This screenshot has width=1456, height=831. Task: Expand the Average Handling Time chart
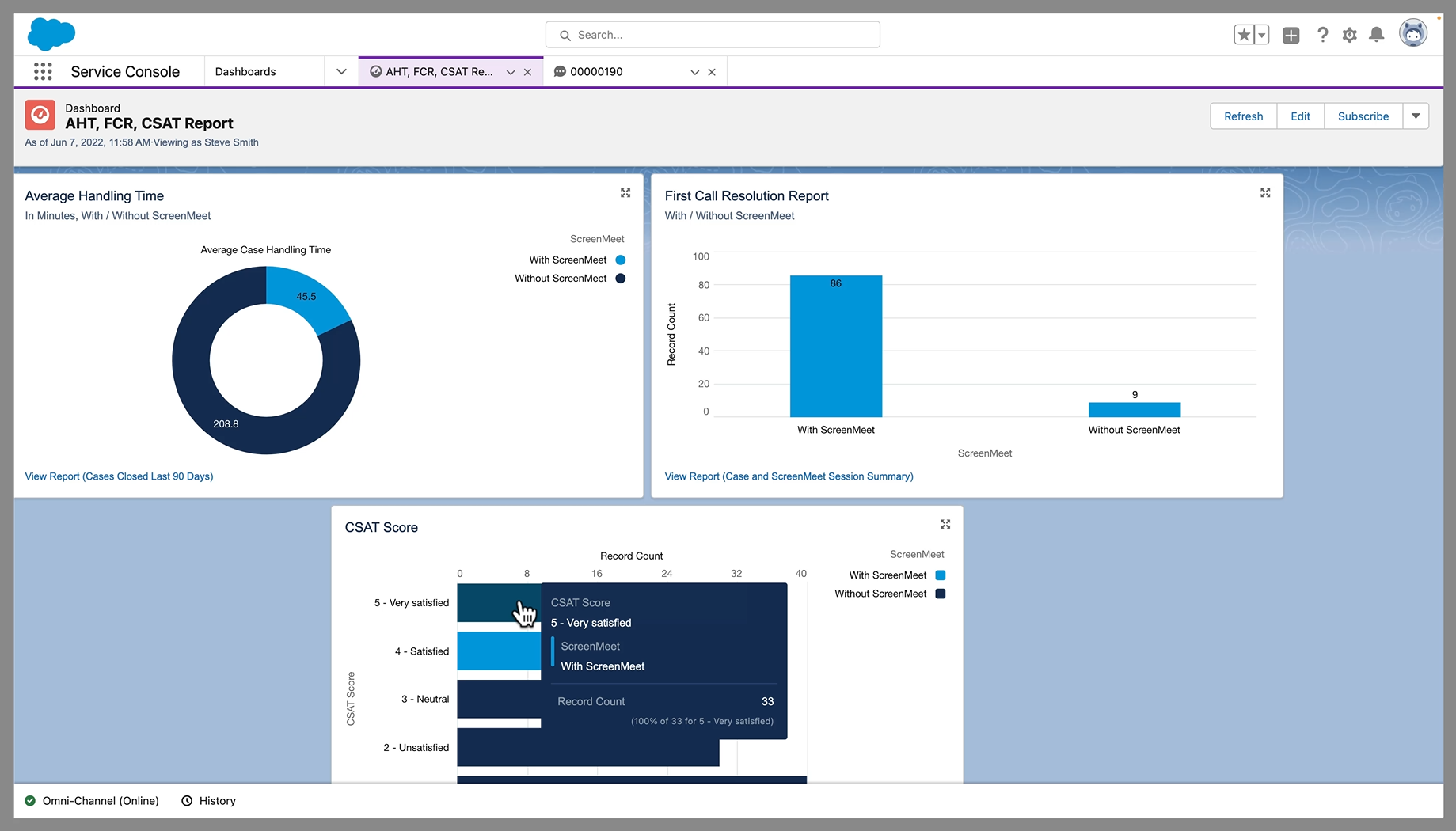pos(625,192)
